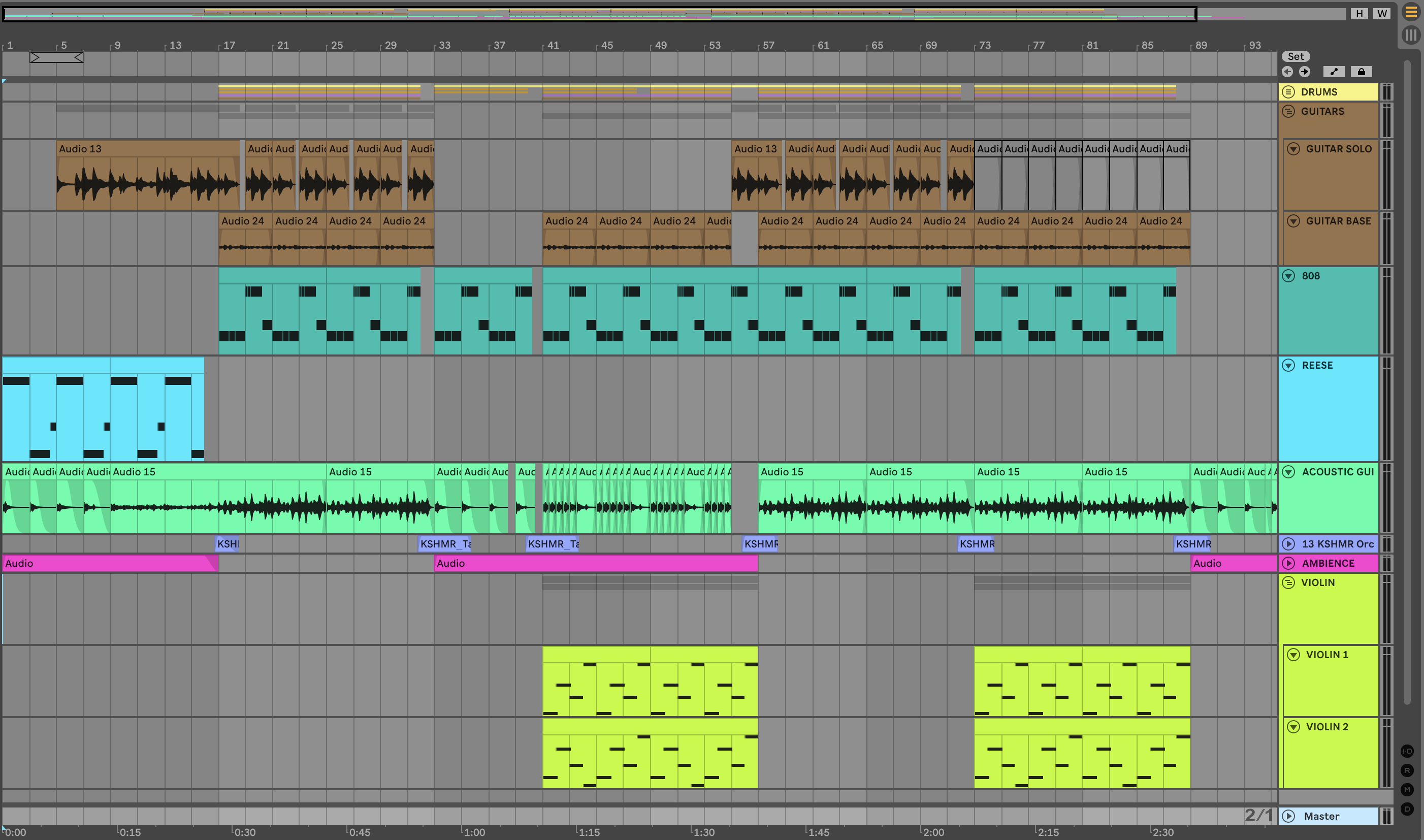Screen dimensions: 1424x840
Task: Select the 808 track title
Action: coord(1310,276)
